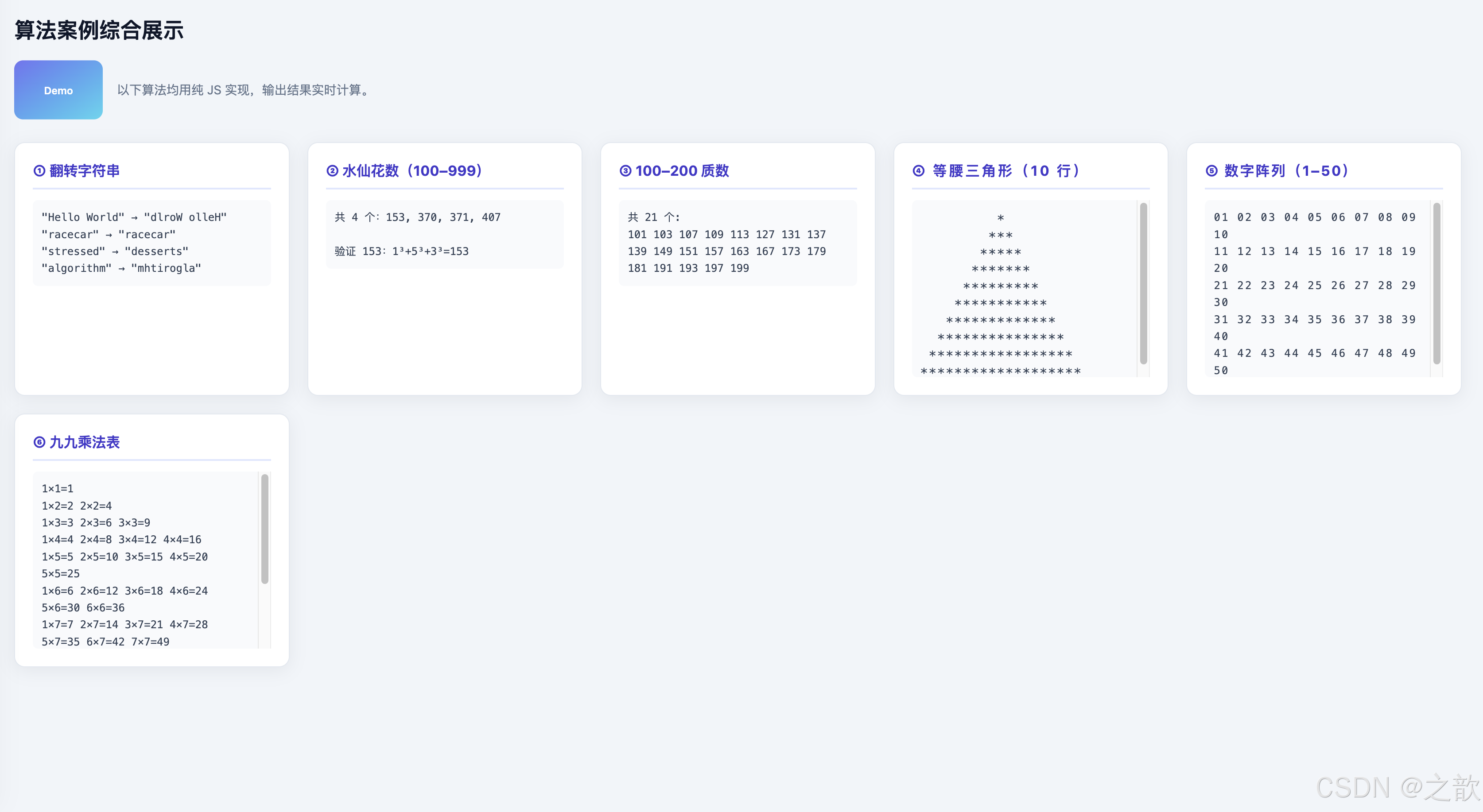The width and height of the screenshot is (1483, 812).
Task: Click the 共 21 个: line
Action: [654, 217]
